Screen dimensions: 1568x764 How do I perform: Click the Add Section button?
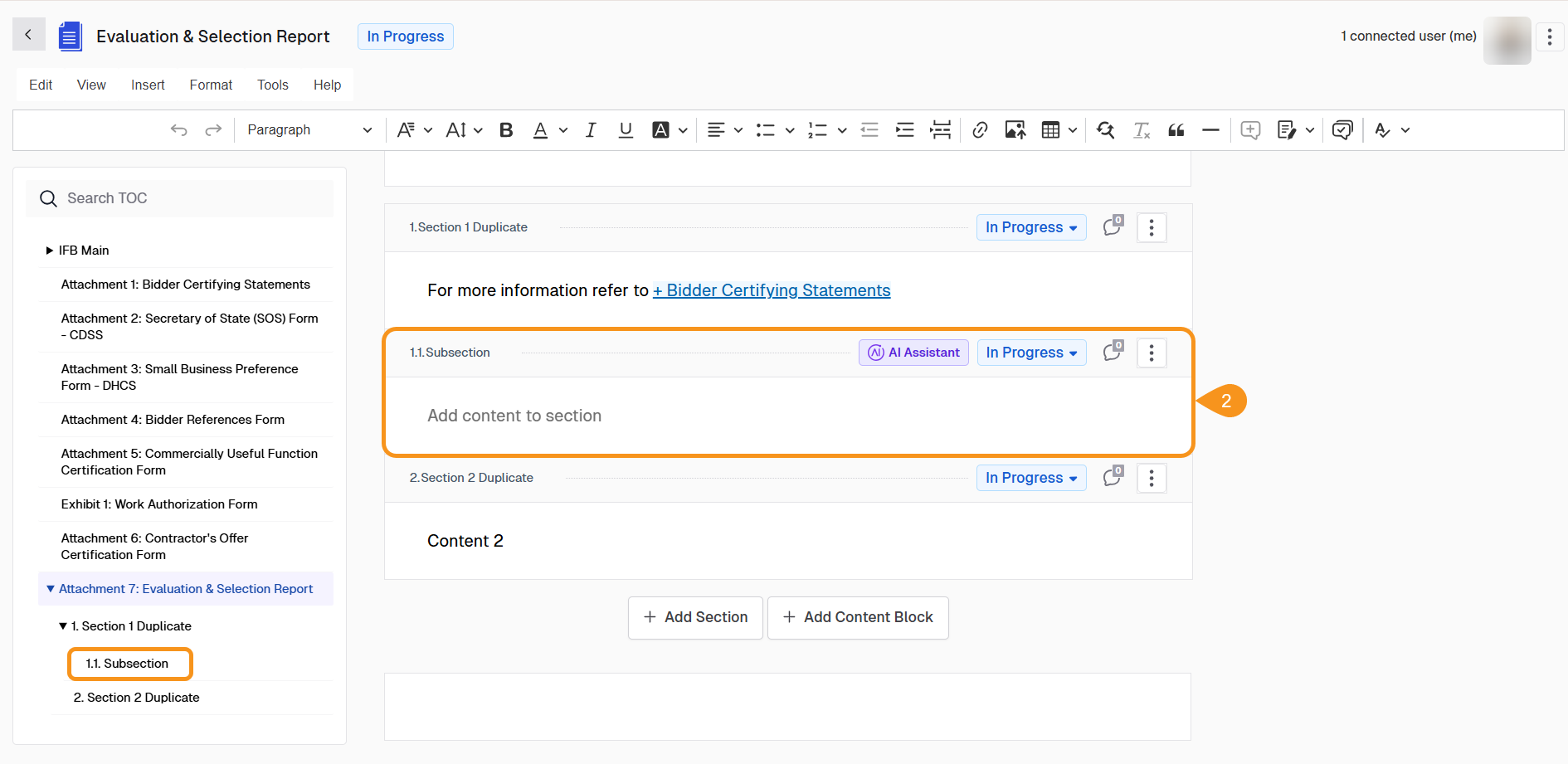coord(695,617)
